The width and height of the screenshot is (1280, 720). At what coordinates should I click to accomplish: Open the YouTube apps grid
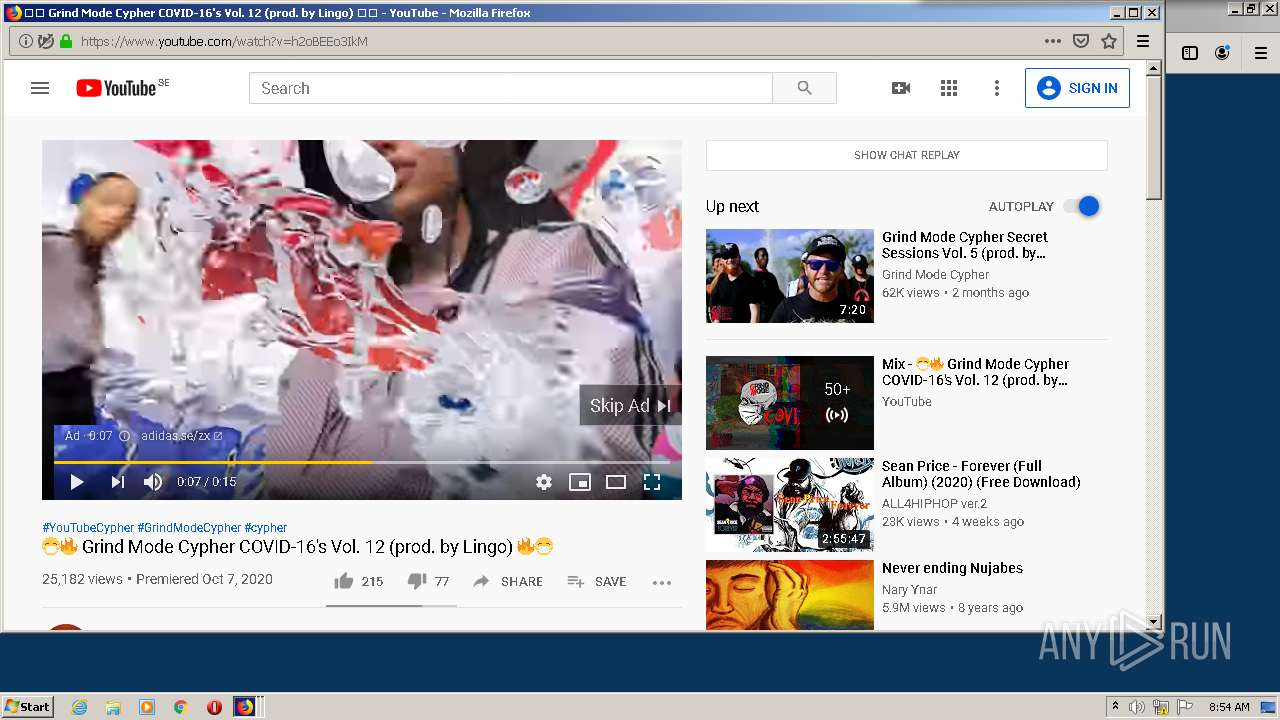949,88
